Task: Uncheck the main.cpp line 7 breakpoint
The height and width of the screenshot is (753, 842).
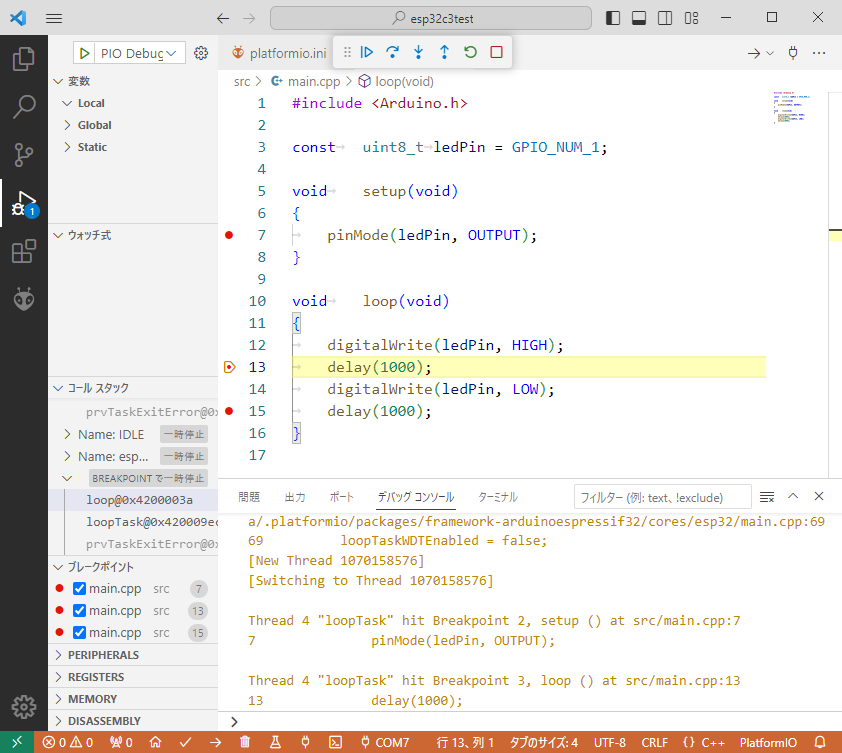Action: 79,589
